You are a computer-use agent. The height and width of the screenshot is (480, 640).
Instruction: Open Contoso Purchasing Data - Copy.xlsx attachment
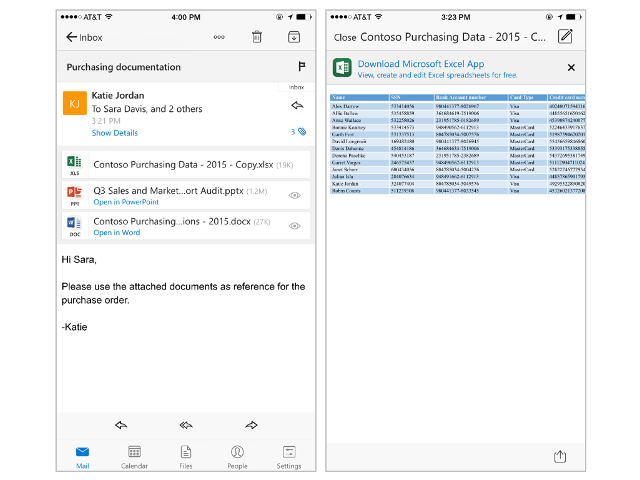(x=170, y=163)
